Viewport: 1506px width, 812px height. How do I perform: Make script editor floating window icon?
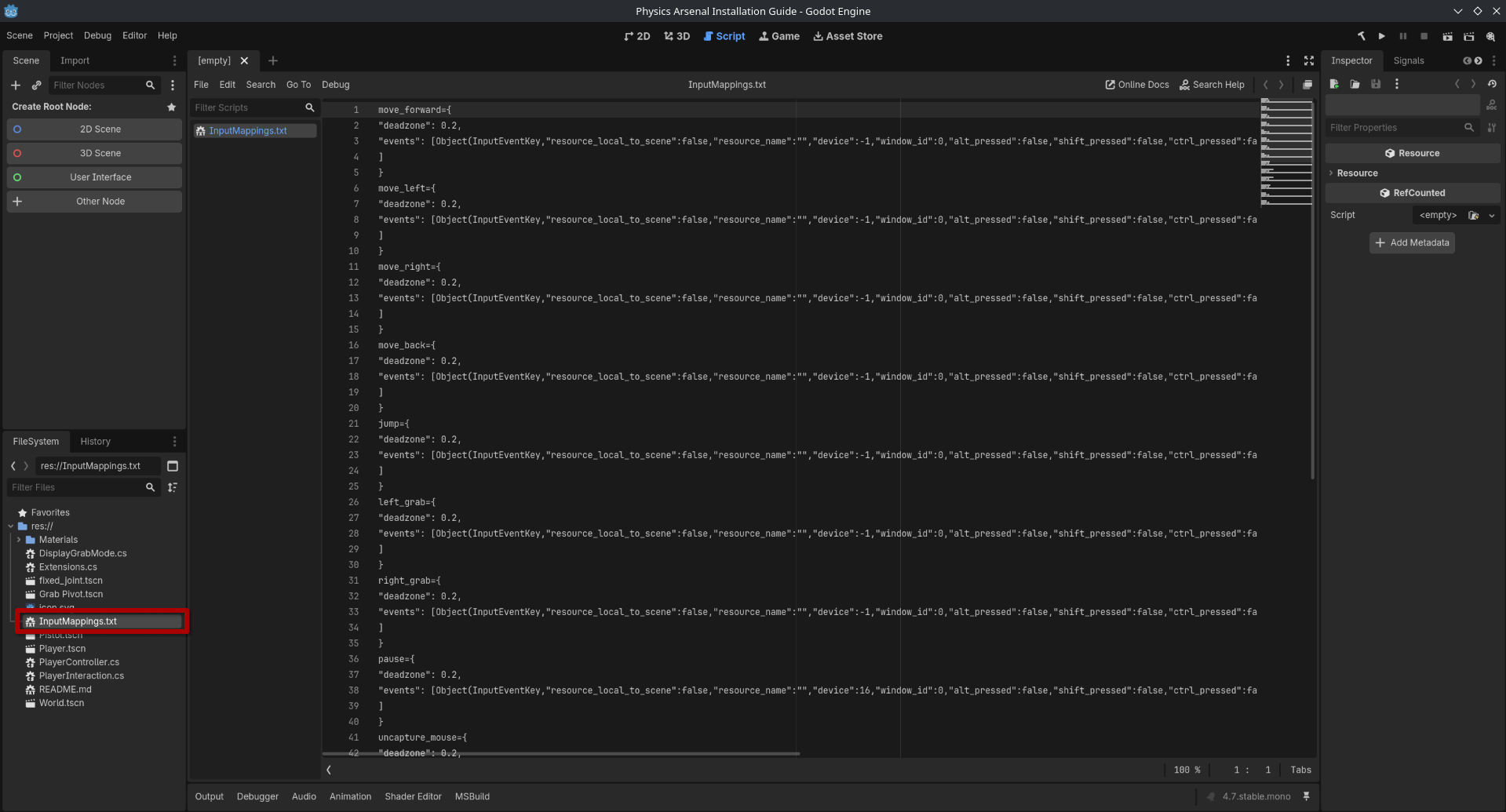[1307, 85]
